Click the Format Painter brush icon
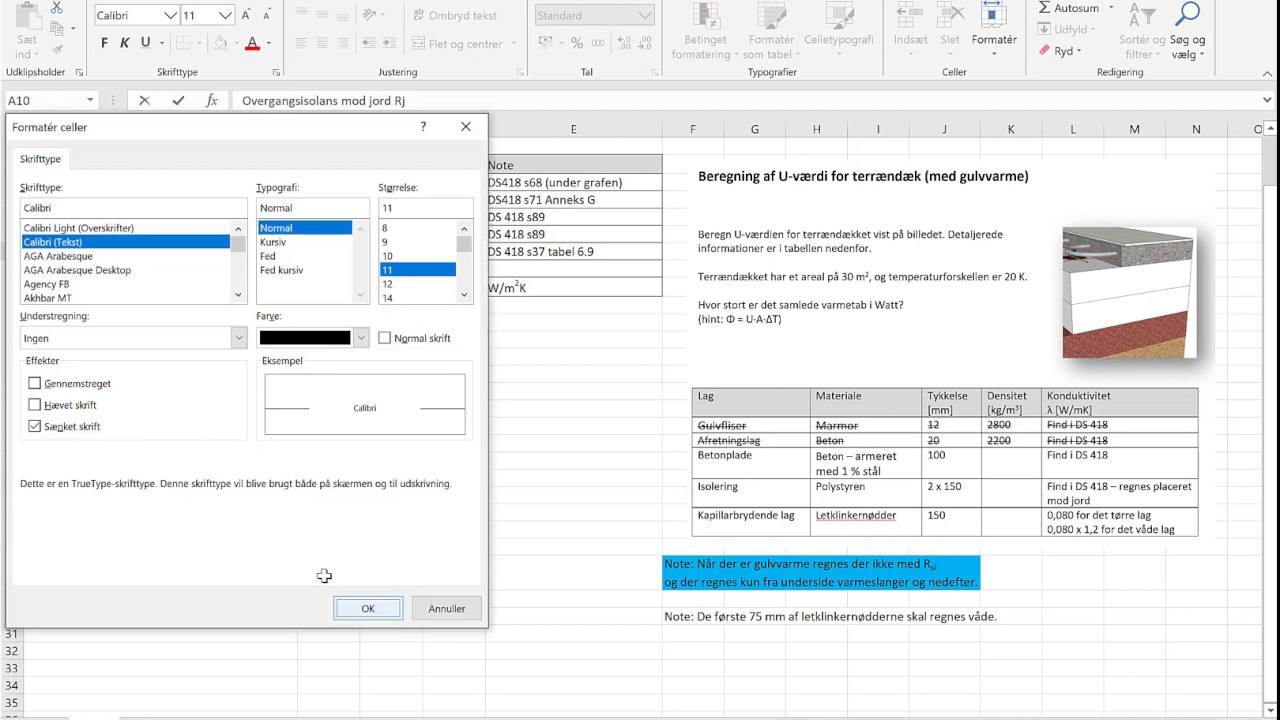 click(x=56, y=49)
